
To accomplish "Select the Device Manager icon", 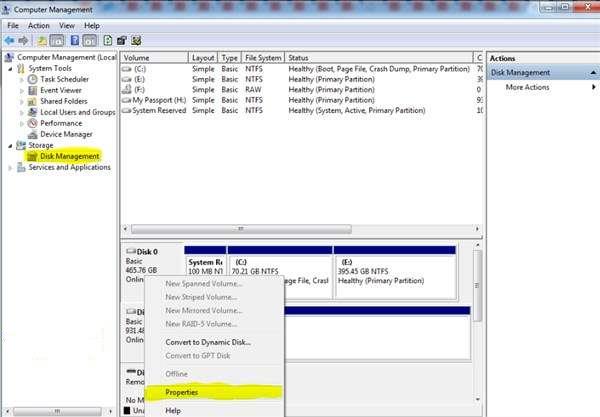I will 33,134.
